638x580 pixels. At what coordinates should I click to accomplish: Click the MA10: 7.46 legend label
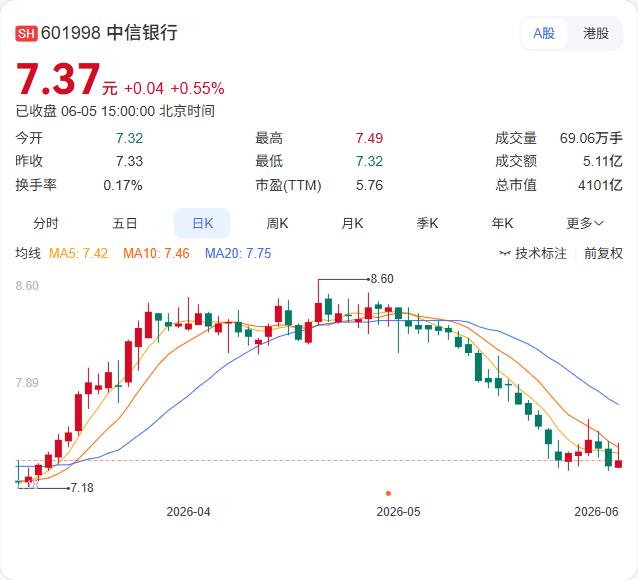(x=156, y=254)
